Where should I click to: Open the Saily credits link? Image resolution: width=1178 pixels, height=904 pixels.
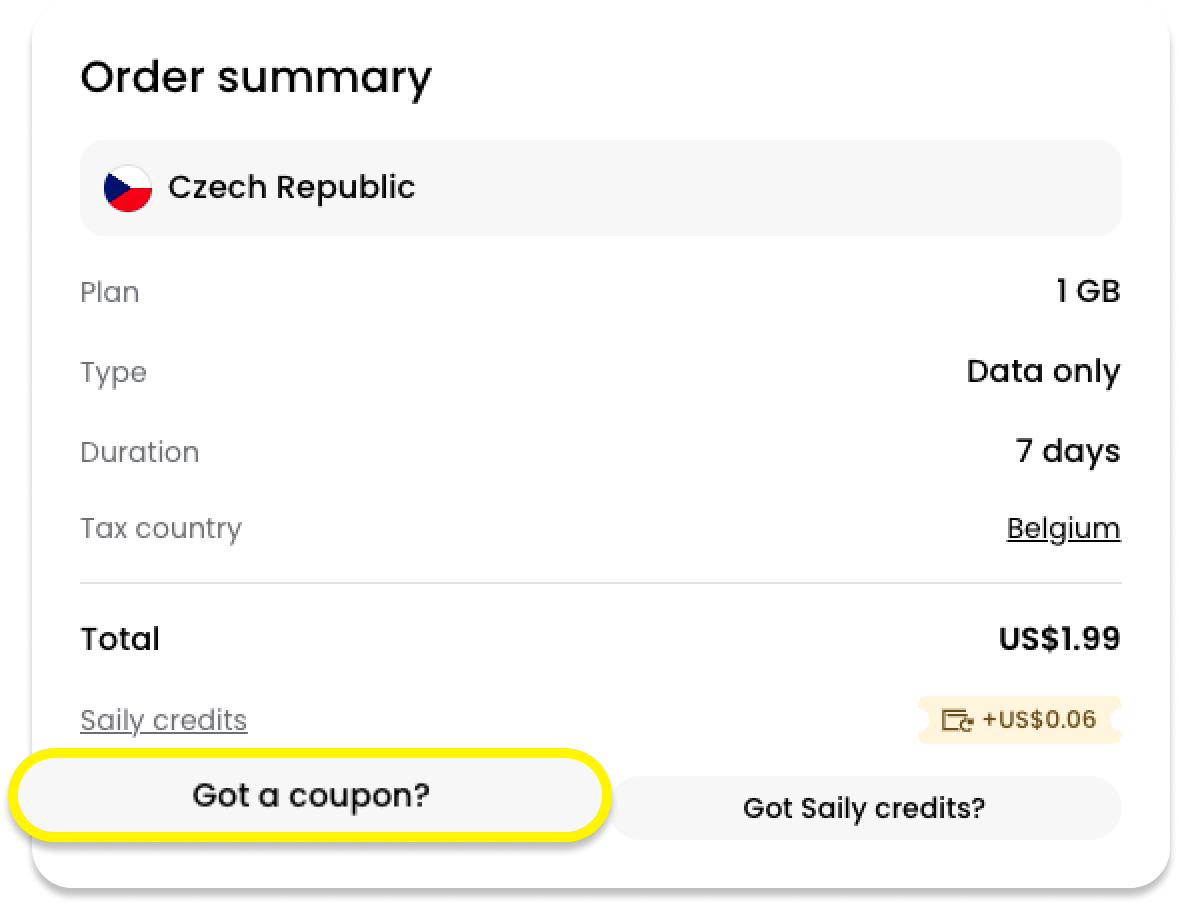[x=163, y=720]
